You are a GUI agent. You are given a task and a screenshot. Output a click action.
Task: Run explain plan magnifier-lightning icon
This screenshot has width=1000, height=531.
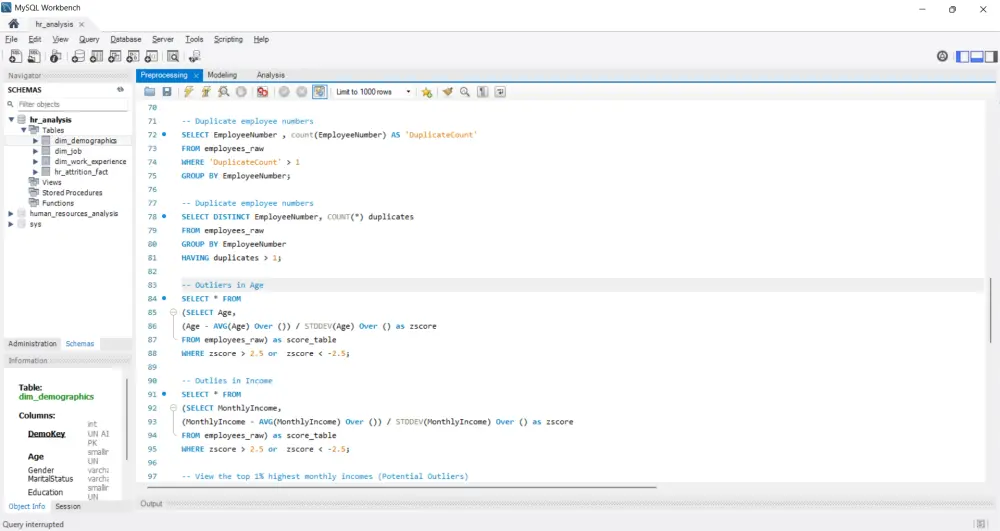[223, 92]
